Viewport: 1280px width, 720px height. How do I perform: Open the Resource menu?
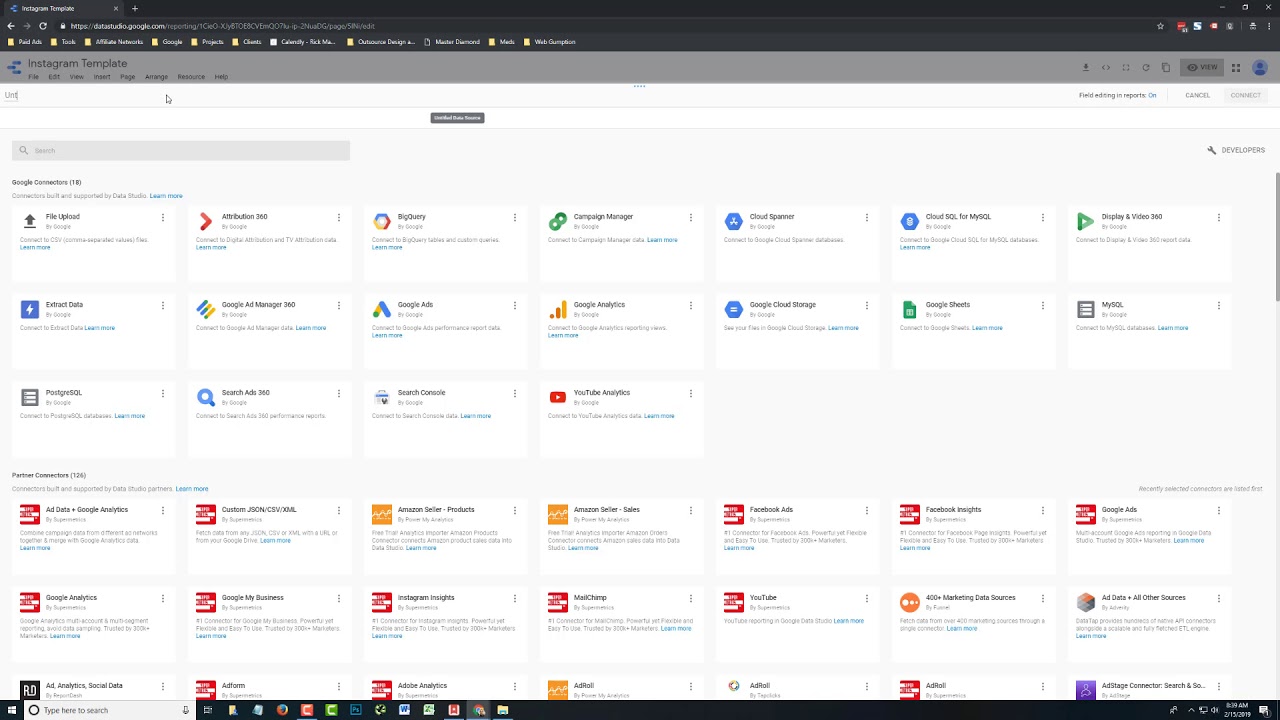point(191,77)
